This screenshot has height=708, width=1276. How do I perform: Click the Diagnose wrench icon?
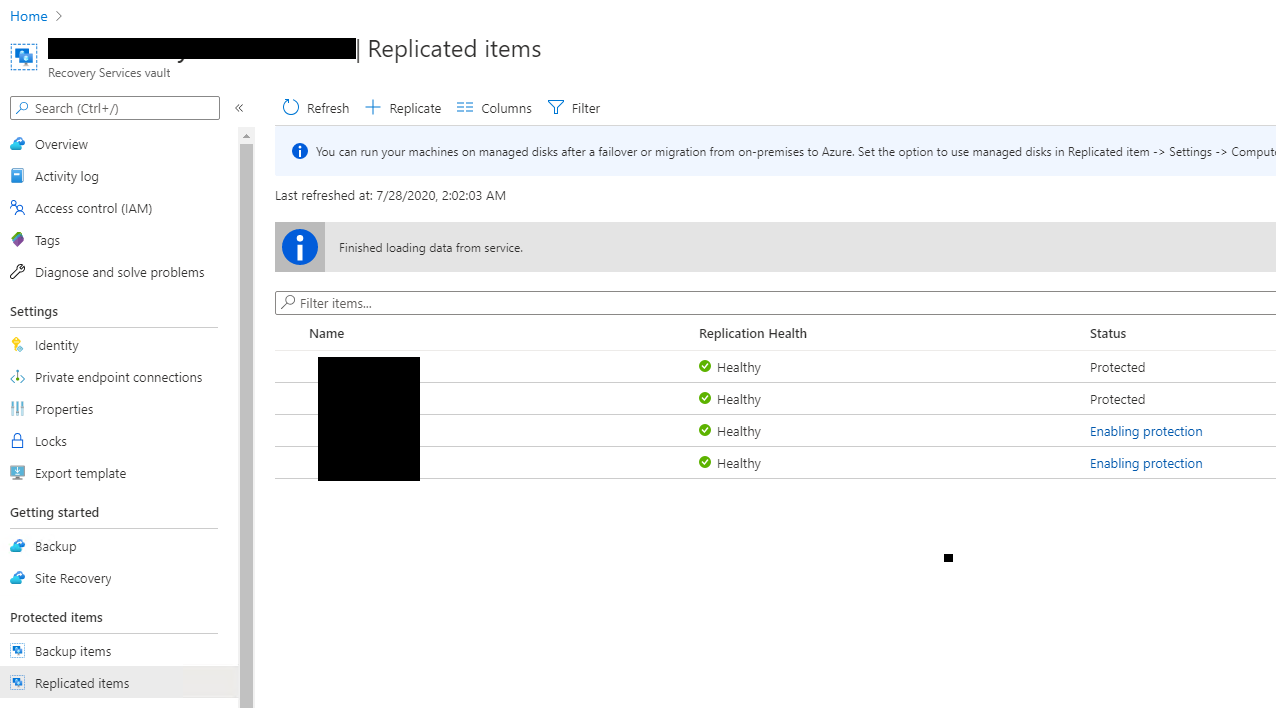(17, 273)
